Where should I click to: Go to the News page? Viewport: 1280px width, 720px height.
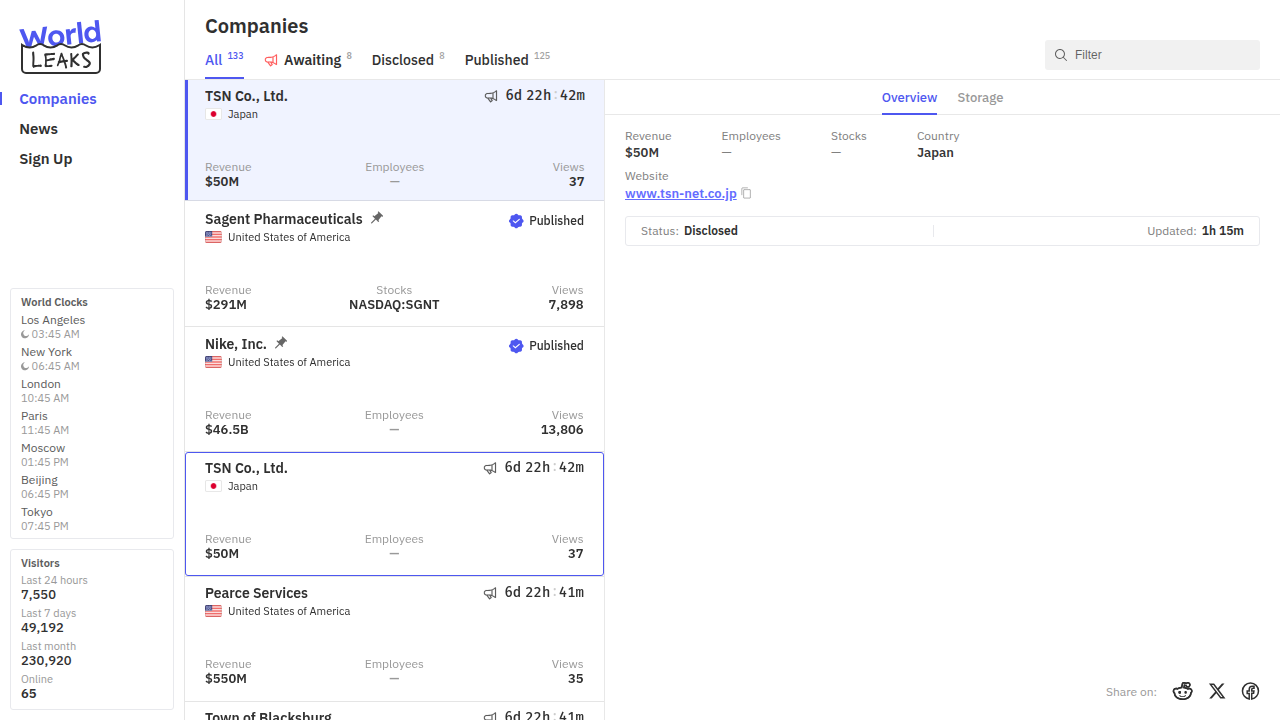click(39, 129)
